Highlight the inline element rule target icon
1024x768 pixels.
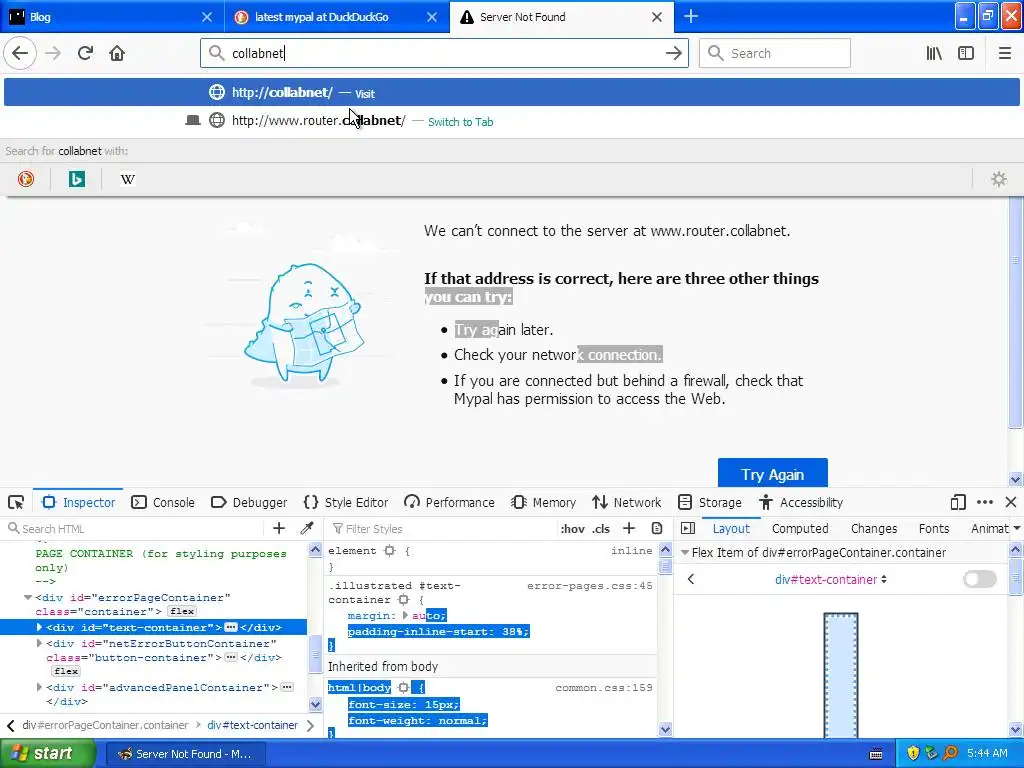coord(390,551)
